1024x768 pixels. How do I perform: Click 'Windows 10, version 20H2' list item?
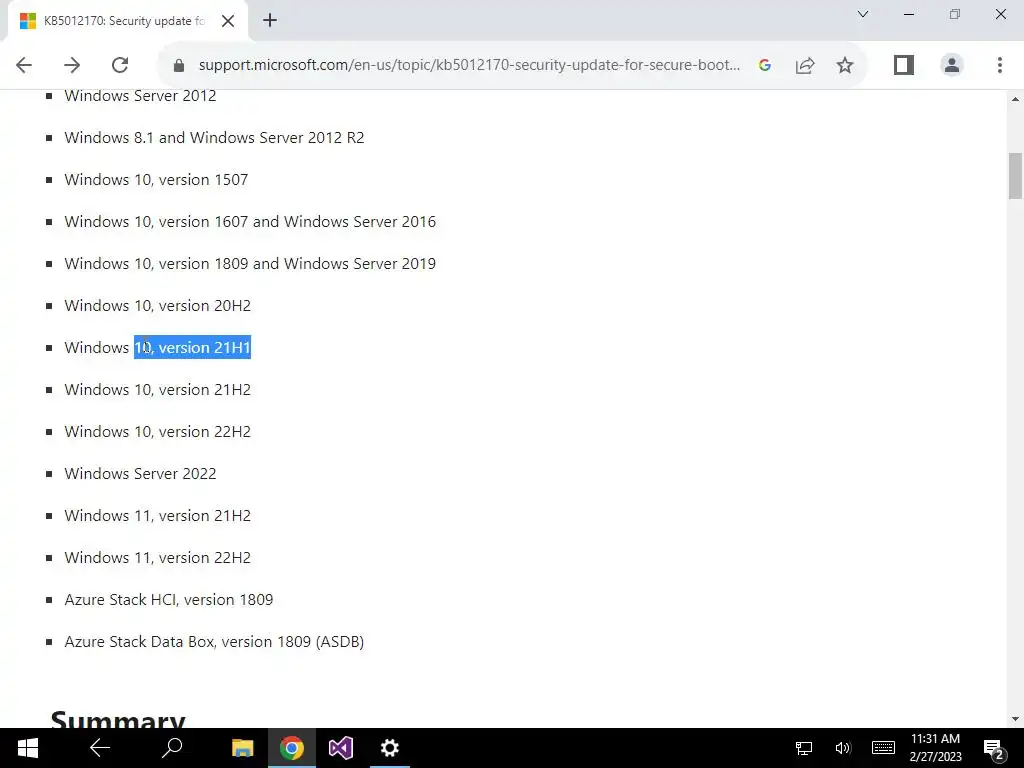[x=157, y=306]
